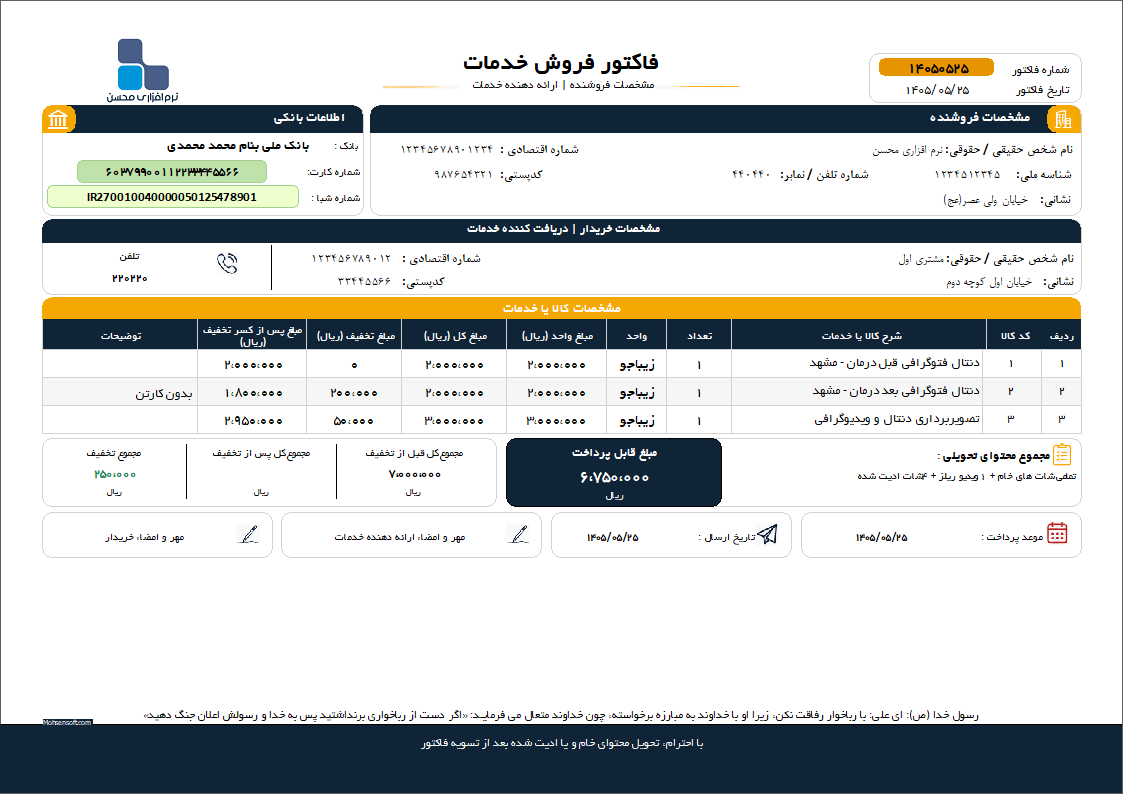Screen dimensions: 1123x794
Task: Select the green card number field ۶۰۳۷۹۹
Action: 172,172
